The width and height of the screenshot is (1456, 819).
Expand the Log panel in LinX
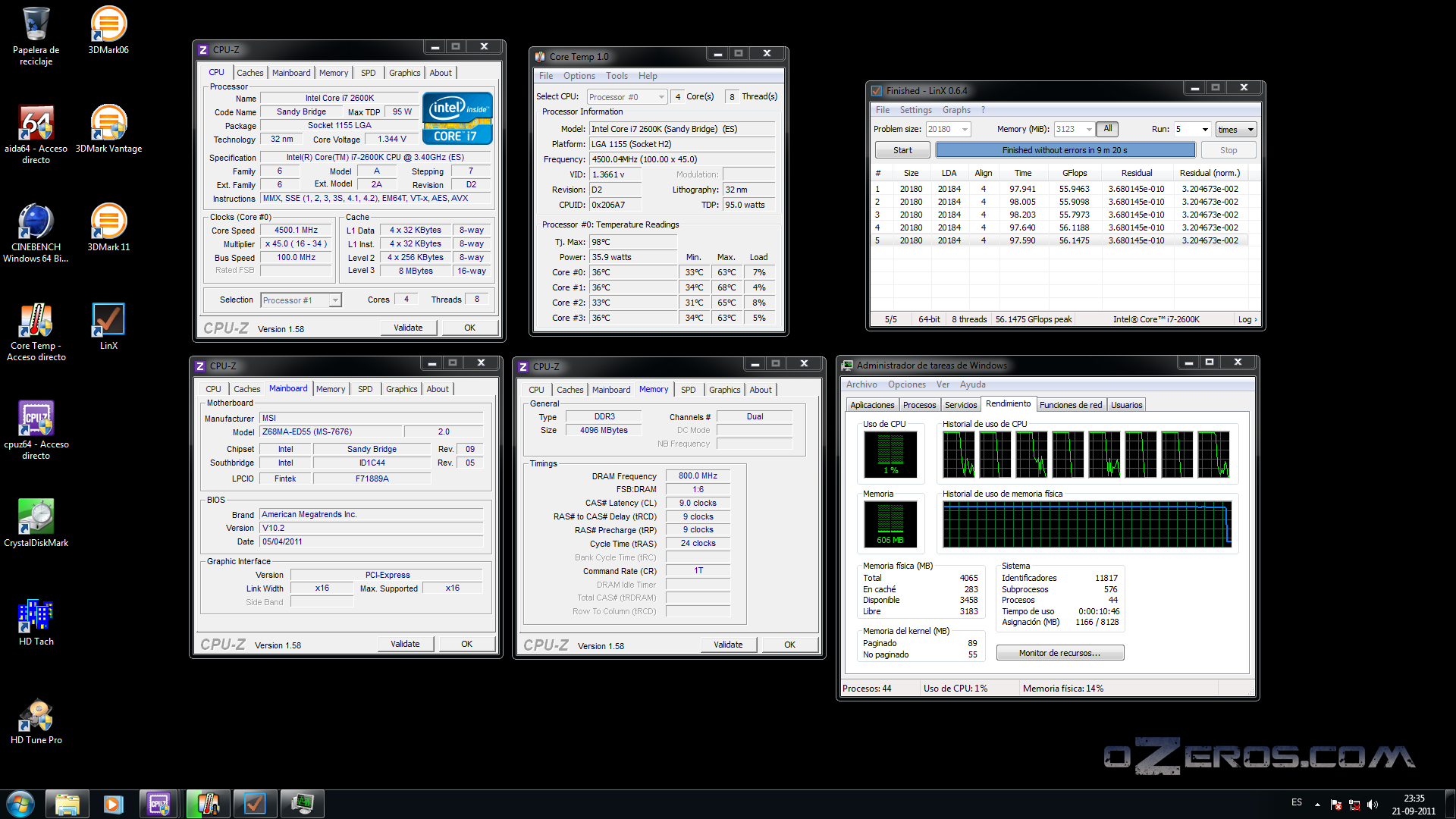(1247, 319)
